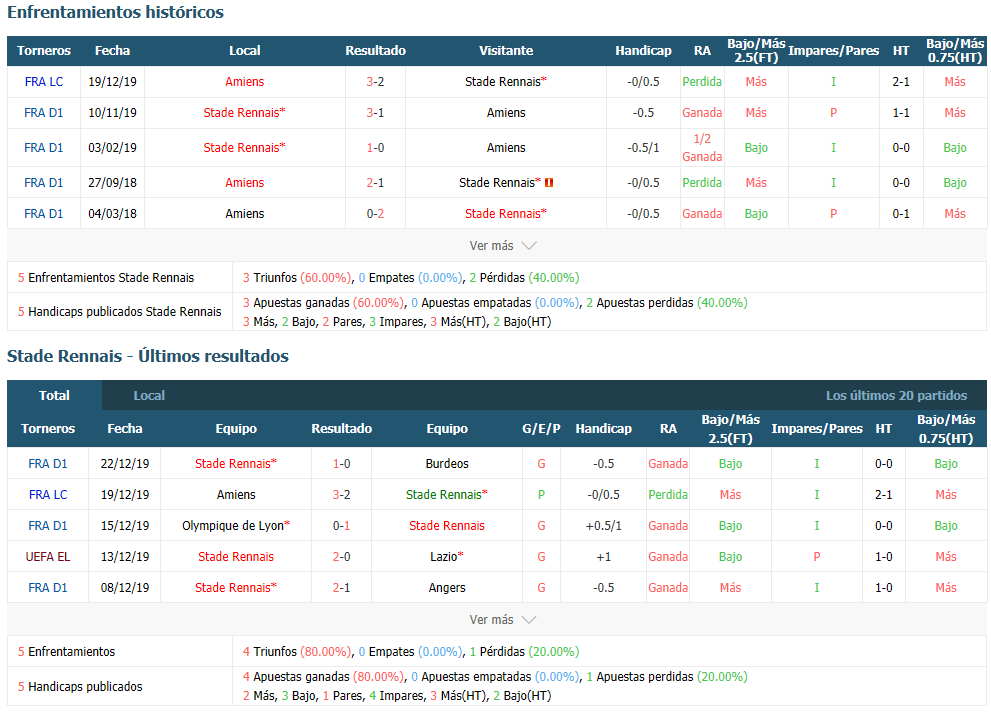Click '5 Handicaps publicados Stade Rennais' label
Screen dimensions: 991x712
119,311
